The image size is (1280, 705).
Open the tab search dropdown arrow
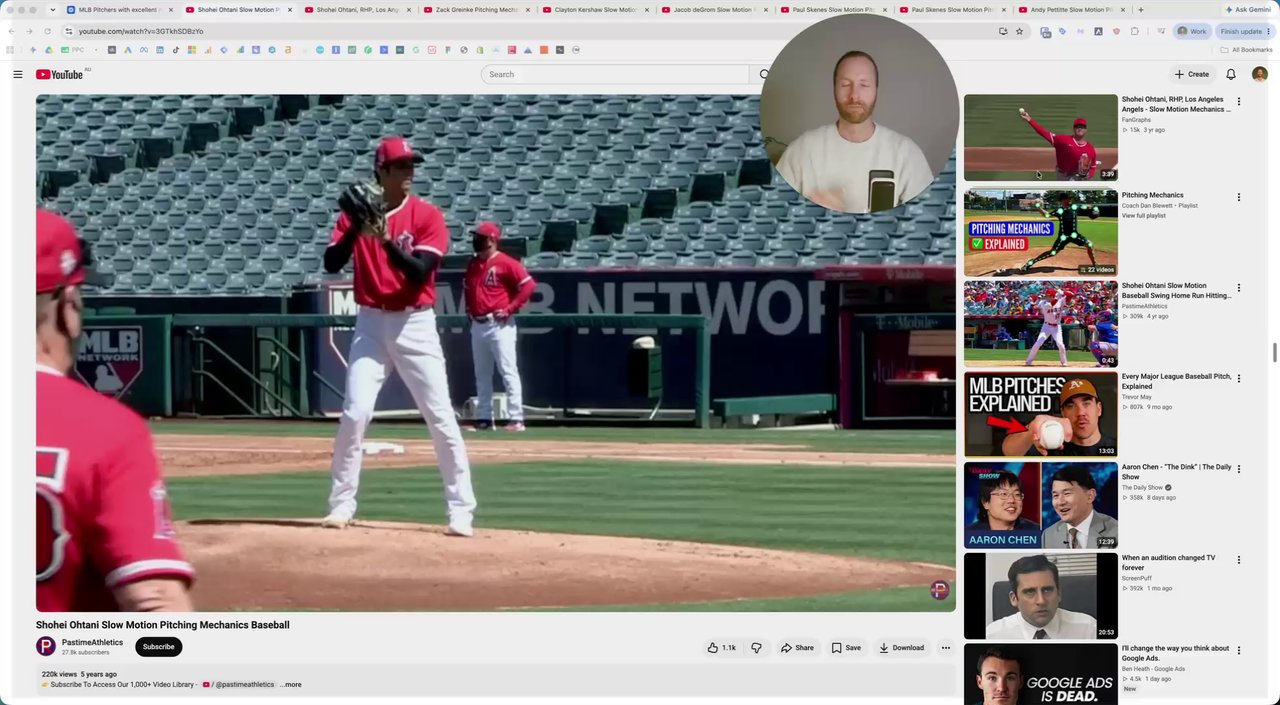point(52,10)
